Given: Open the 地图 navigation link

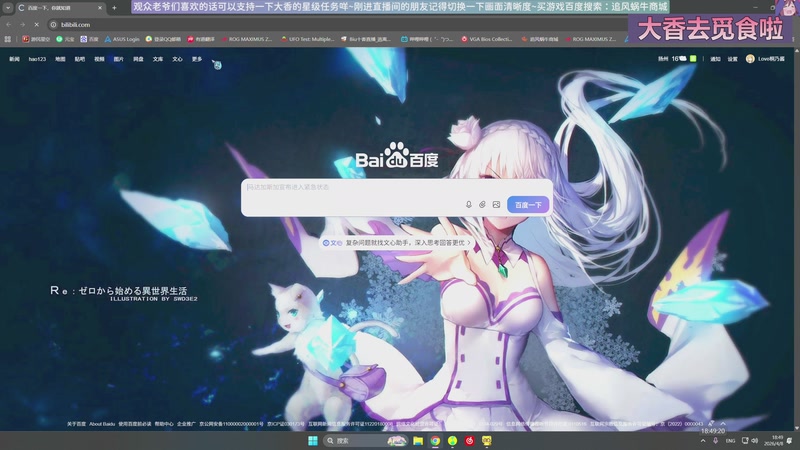Looking at the screenshot, I should pos(60,59).
